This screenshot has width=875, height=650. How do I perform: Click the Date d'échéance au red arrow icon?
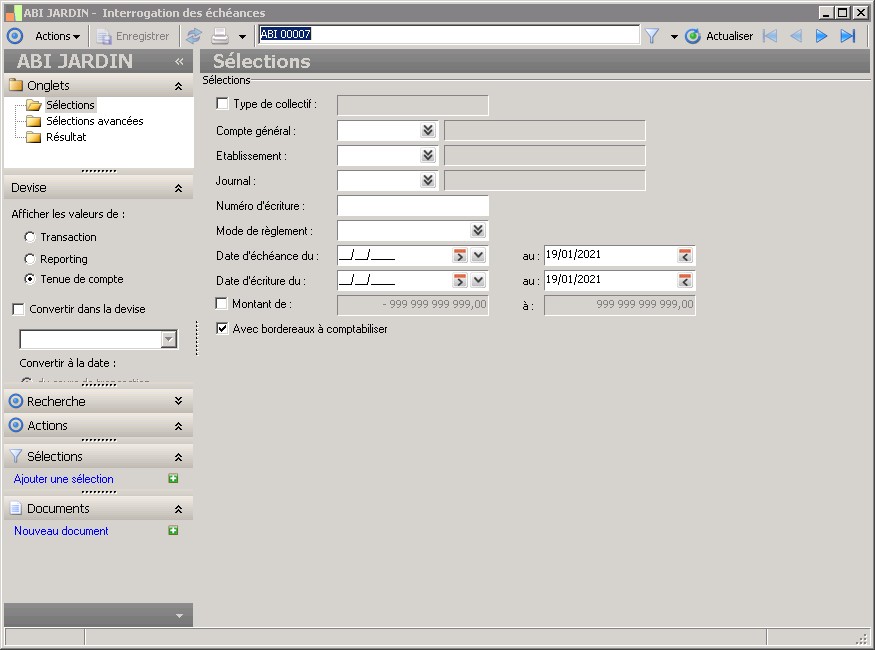[x=685, y=256]
